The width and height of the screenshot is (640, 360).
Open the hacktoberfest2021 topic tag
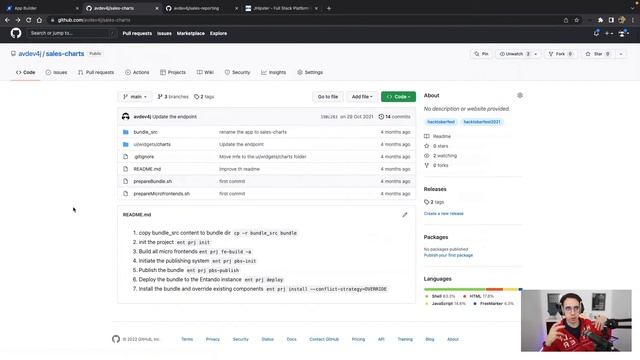pyautogui.click(x=482, y=122)
